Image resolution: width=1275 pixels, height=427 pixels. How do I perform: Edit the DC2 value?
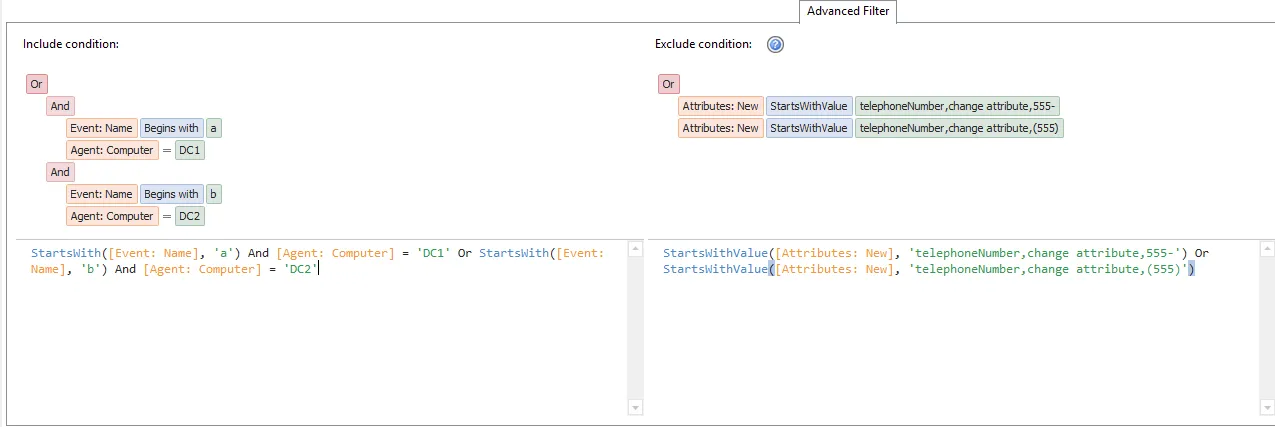point(190,216)
